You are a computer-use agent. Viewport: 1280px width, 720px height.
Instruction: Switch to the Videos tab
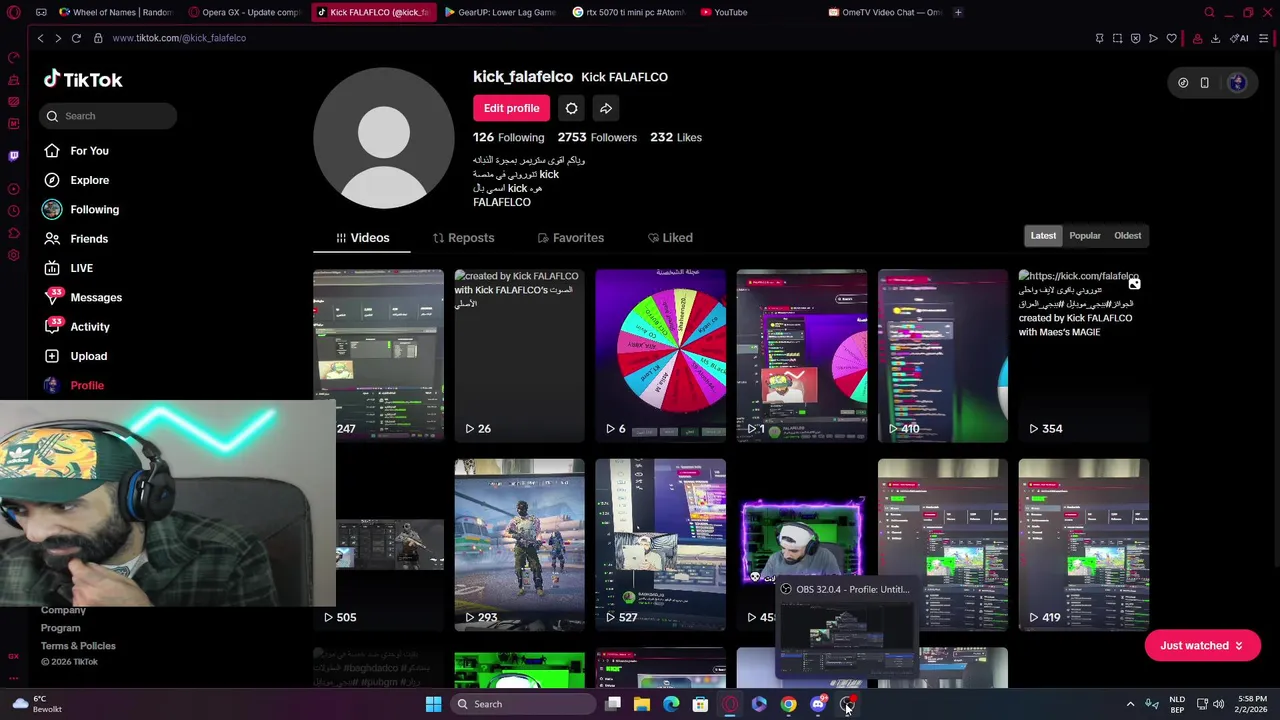(362, 238)
